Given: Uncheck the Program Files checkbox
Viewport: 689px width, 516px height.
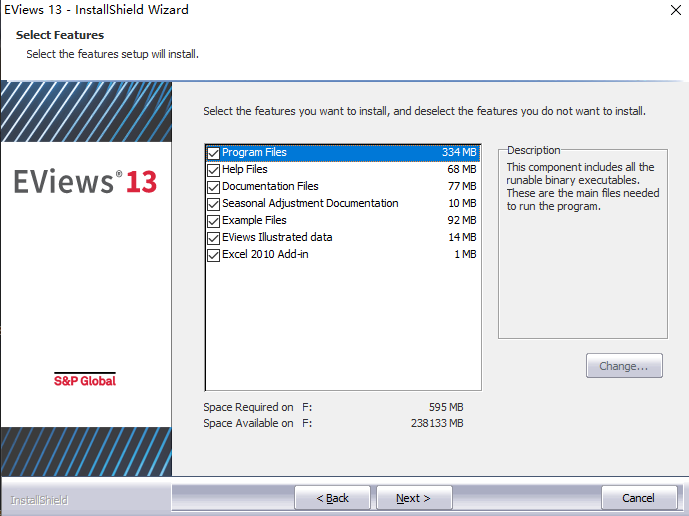Looking at the screenshot, I should (214, 153).
